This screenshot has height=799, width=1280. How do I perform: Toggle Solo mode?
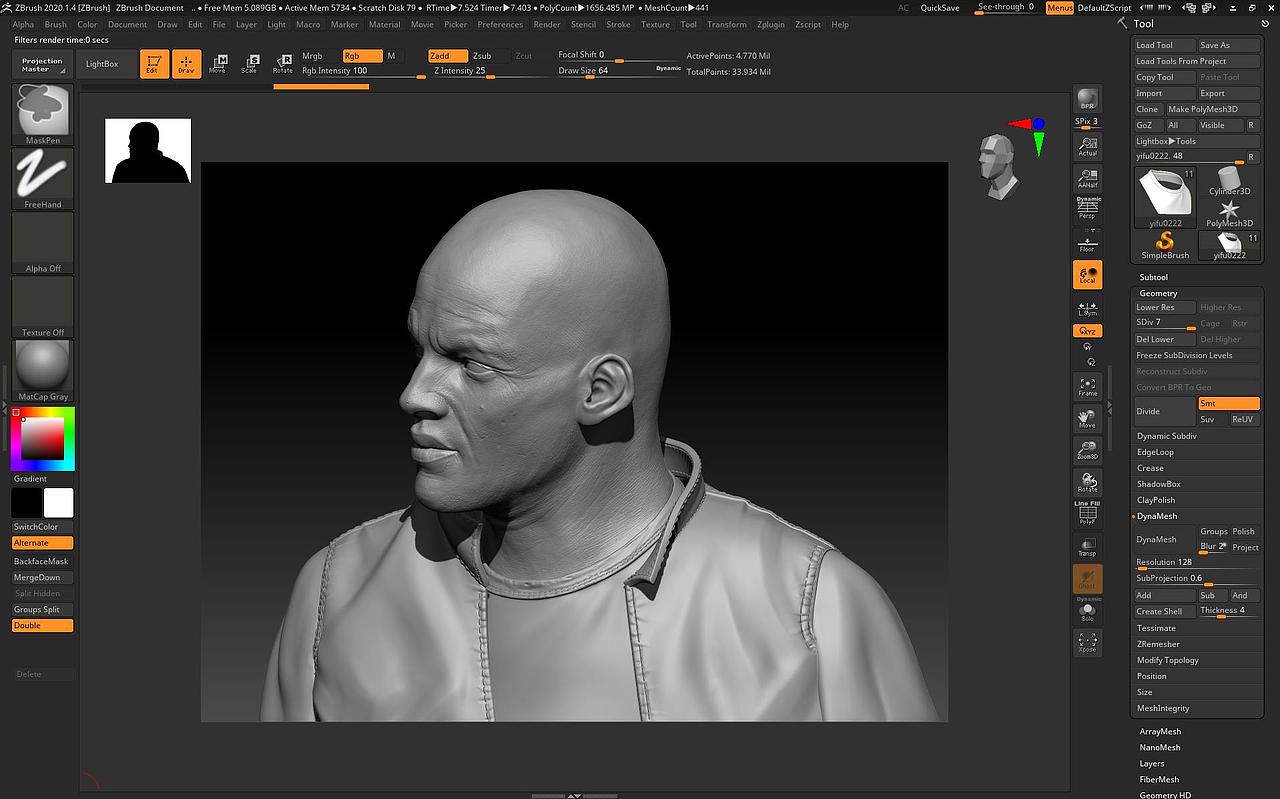(1087, 610)
